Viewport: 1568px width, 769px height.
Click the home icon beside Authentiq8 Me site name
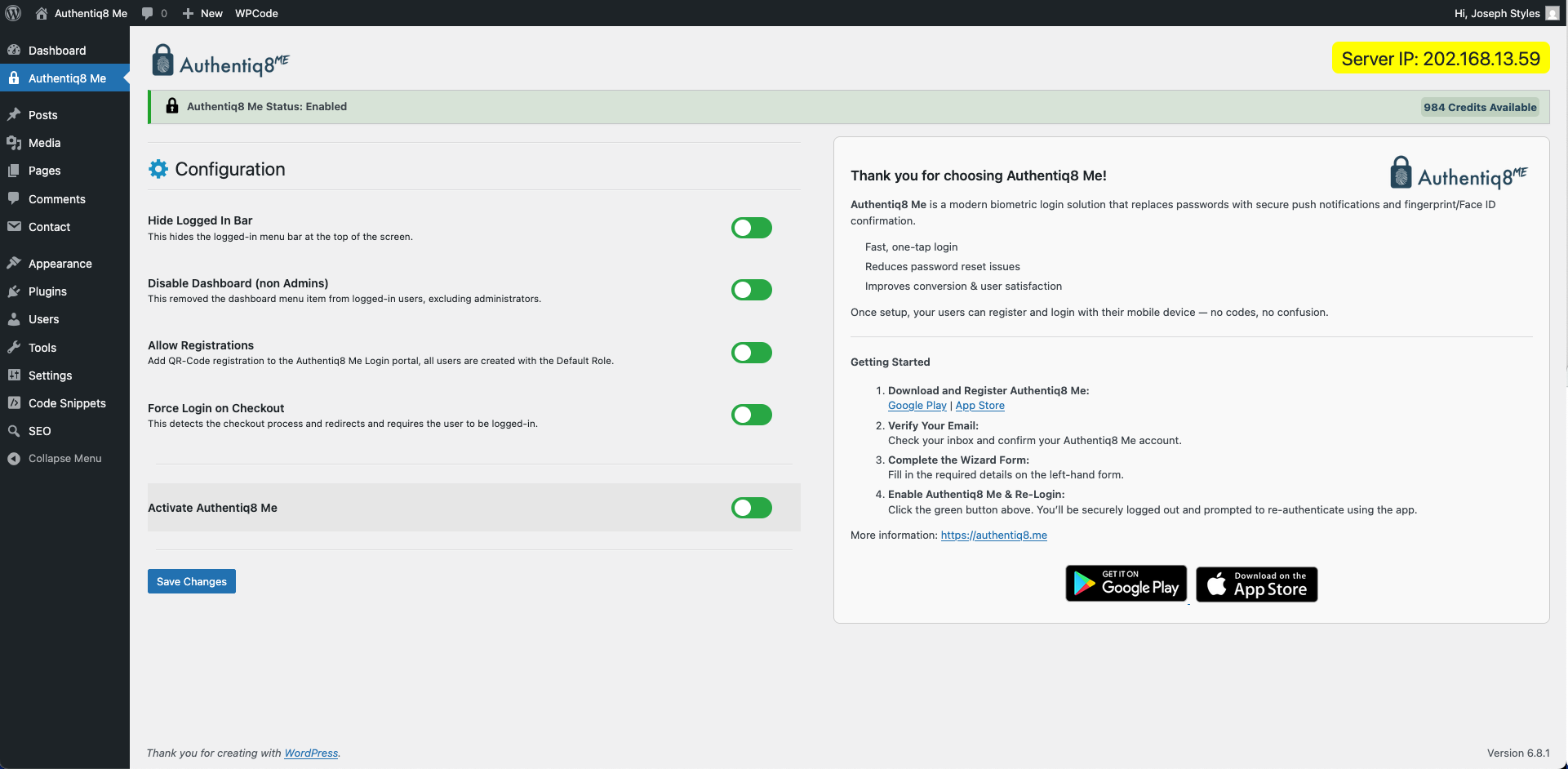(42, 13)
